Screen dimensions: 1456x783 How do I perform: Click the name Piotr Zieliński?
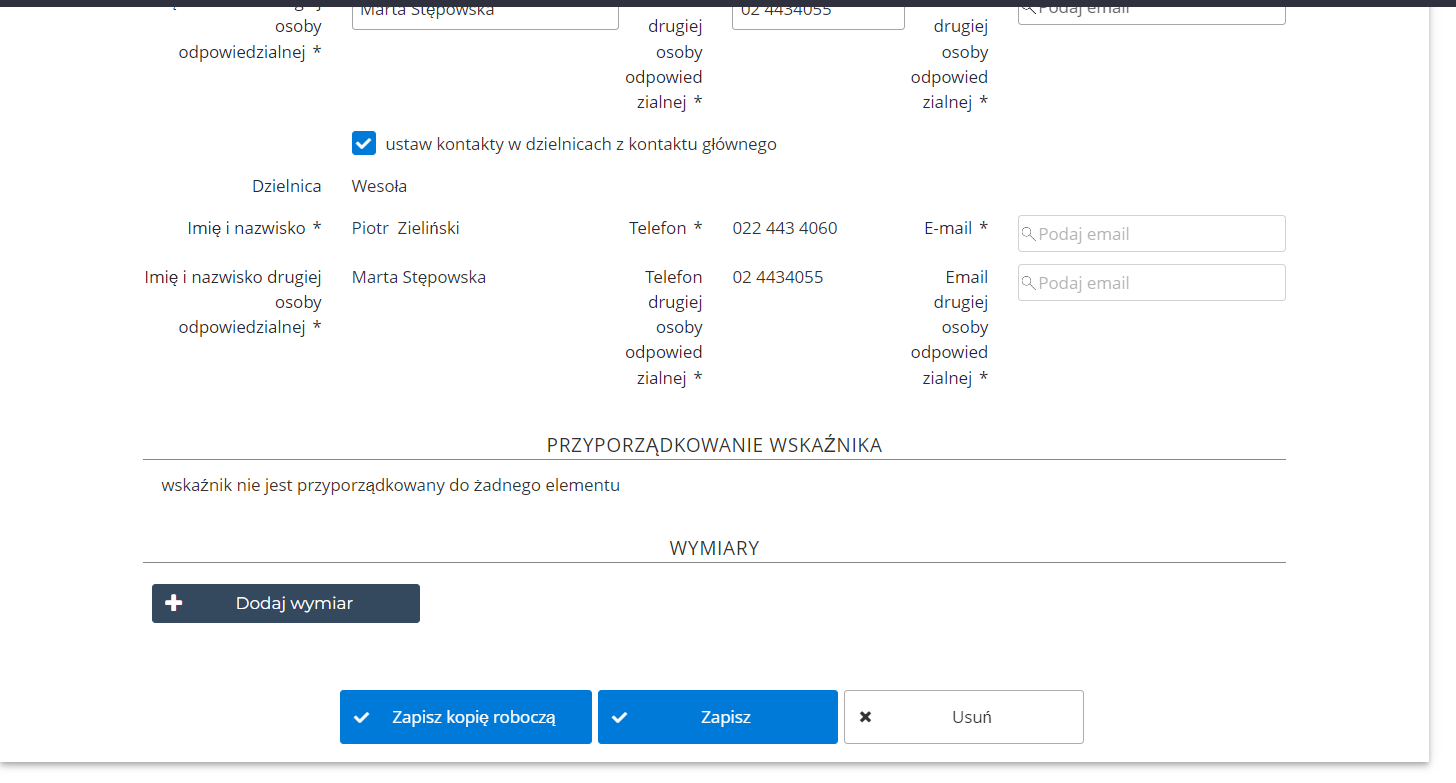coord(405,228)
